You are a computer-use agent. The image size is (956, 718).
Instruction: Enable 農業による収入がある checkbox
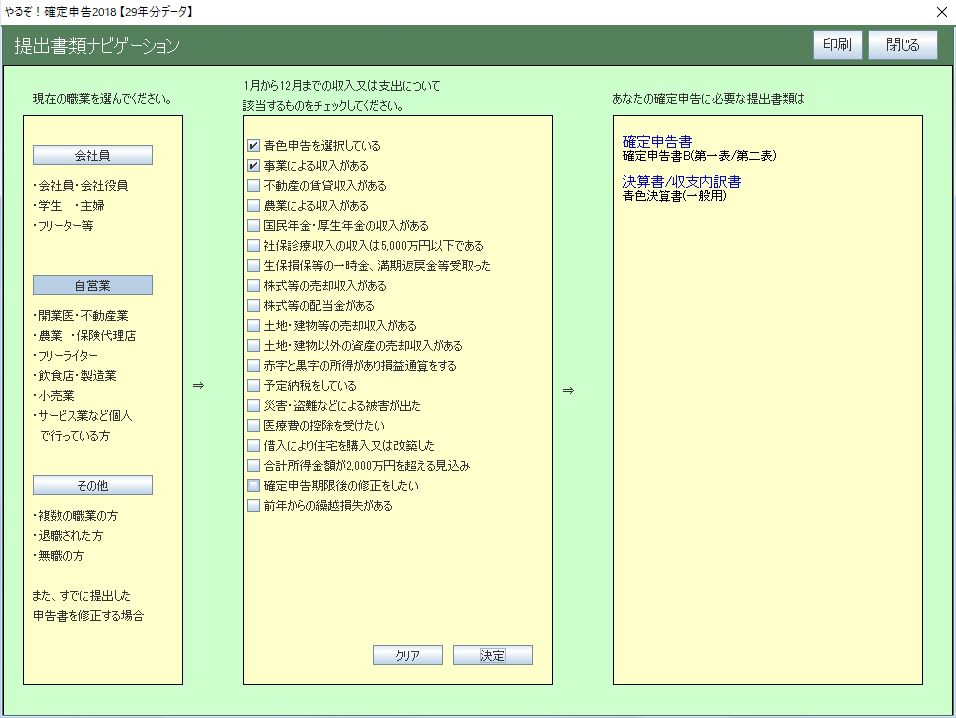click(x=253, y=206)
